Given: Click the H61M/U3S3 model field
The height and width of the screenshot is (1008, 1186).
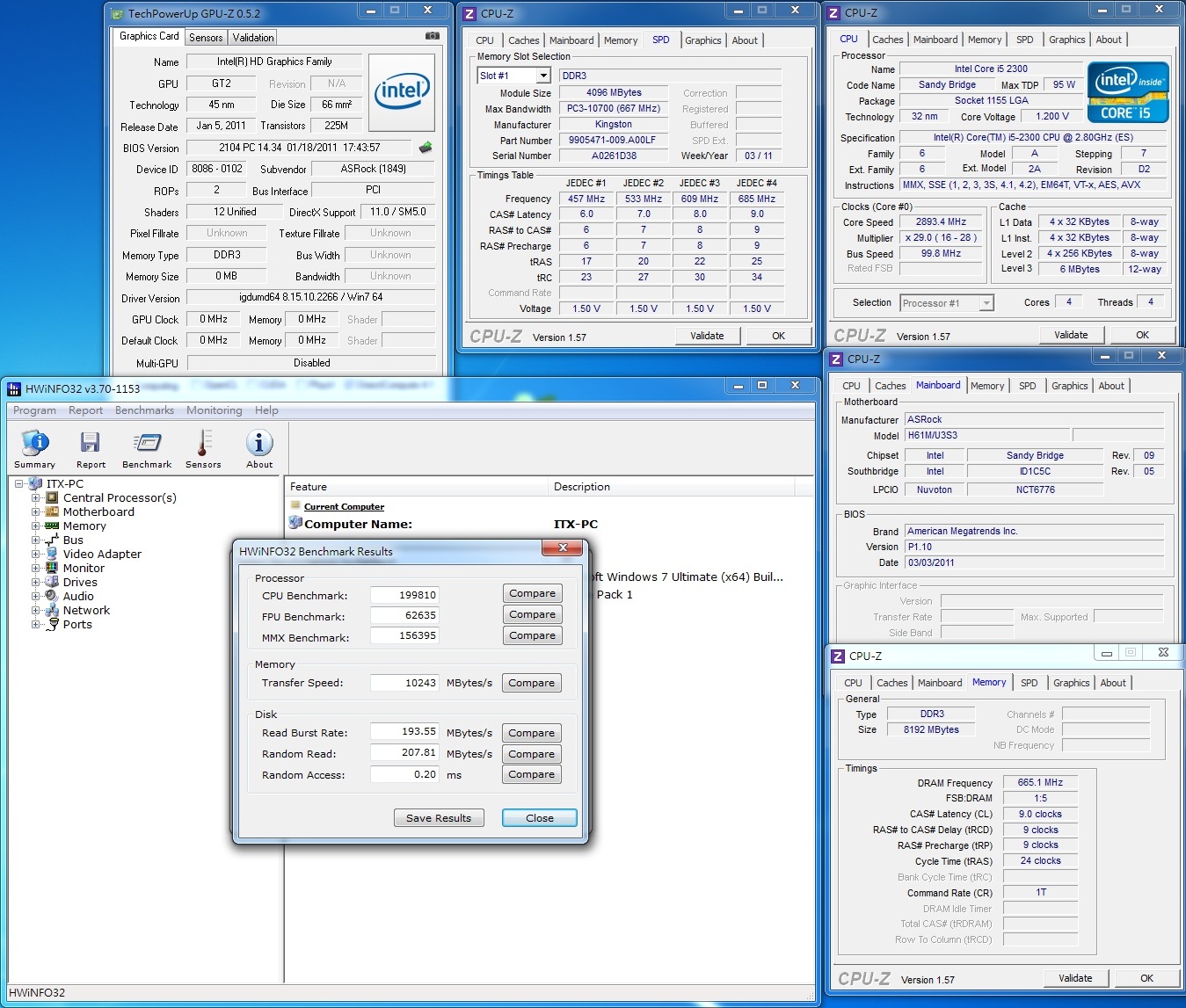Looking at the screenshot, I should [x=988, y=435].
